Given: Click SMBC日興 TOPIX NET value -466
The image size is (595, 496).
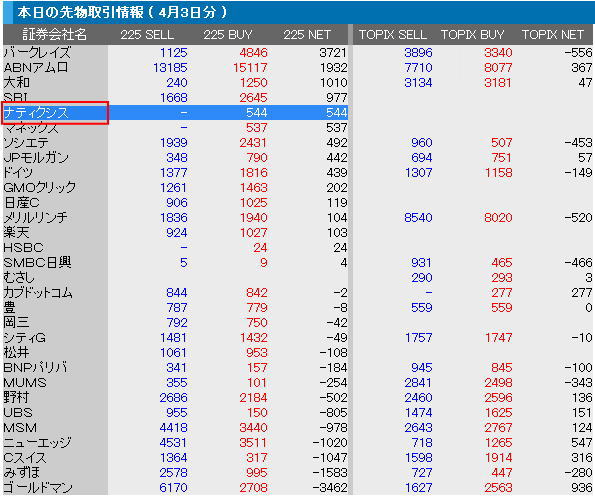Looking at the screenshot, I should click(x=578, y=263).
